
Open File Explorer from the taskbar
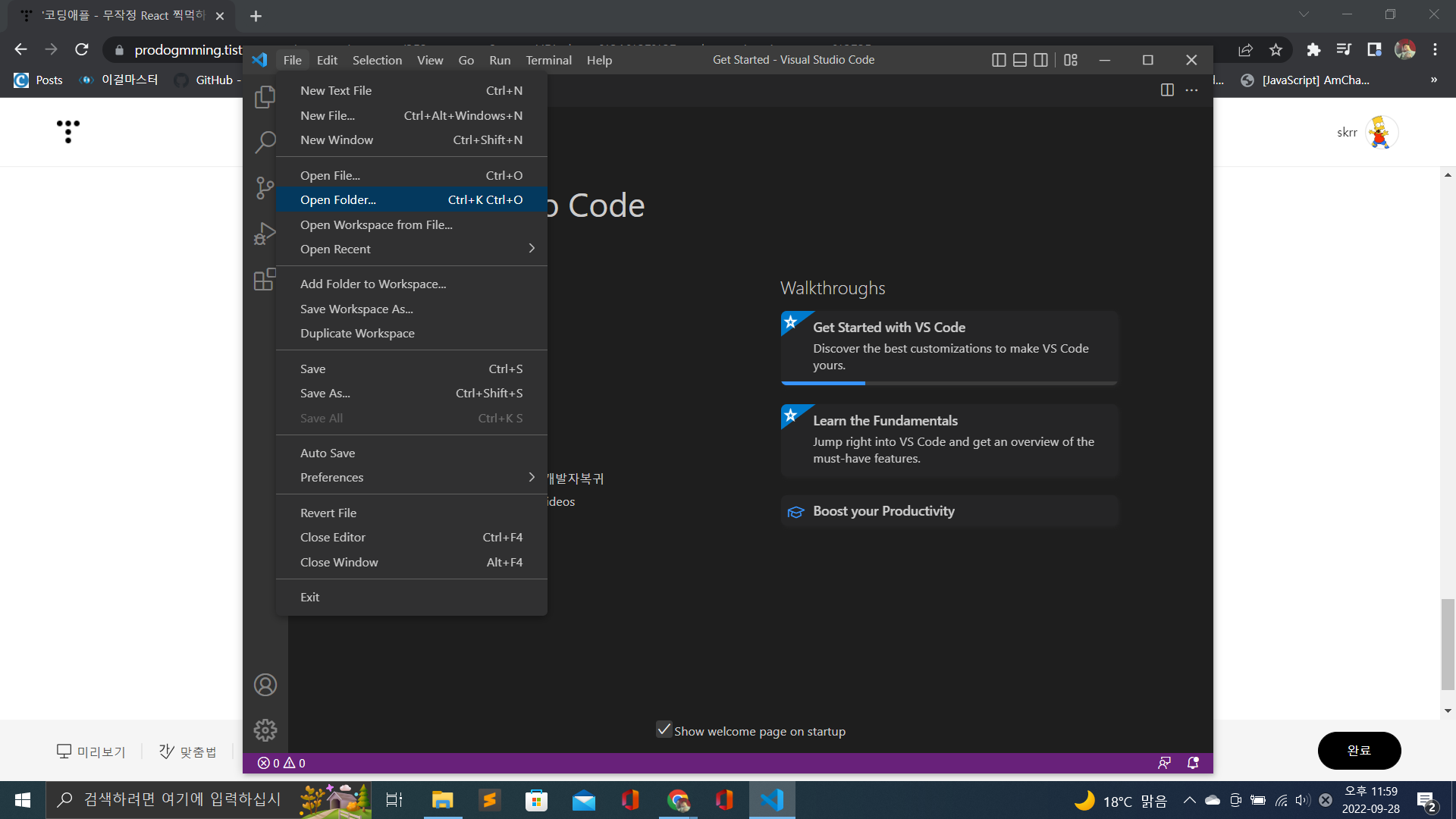point(442,800)
